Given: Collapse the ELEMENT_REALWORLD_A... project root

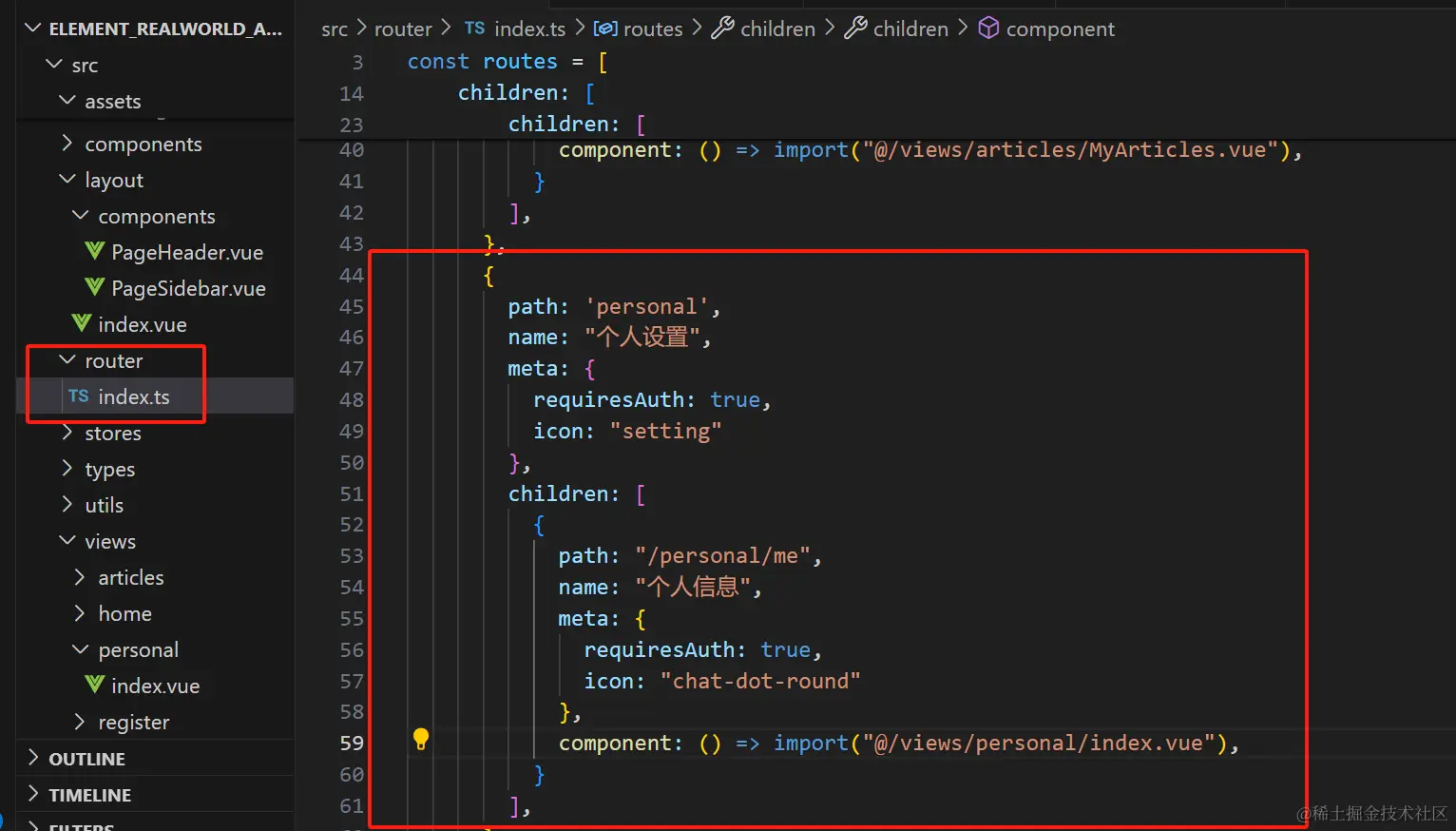Looking at the screenshot, I should (x=33, y=29).
